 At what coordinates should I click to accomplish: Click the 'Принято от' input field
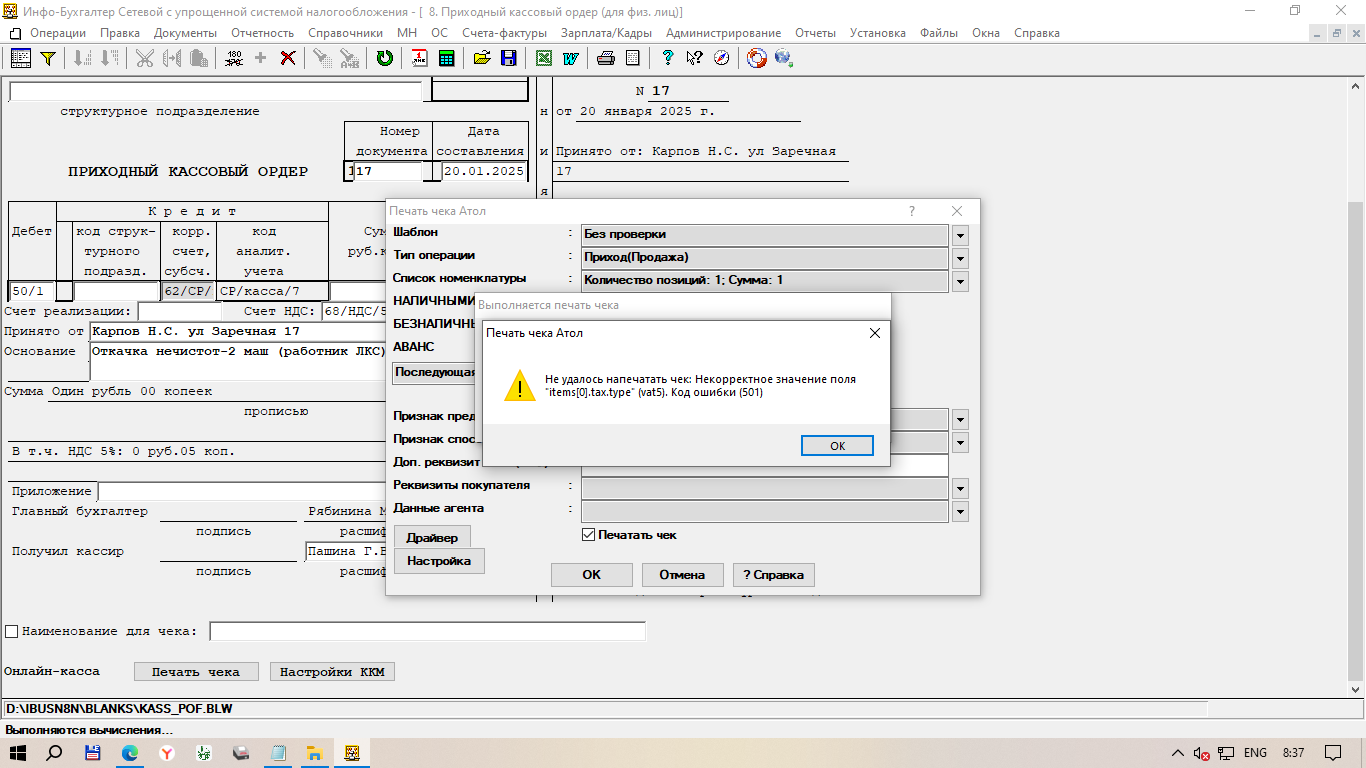click(237, 331)
